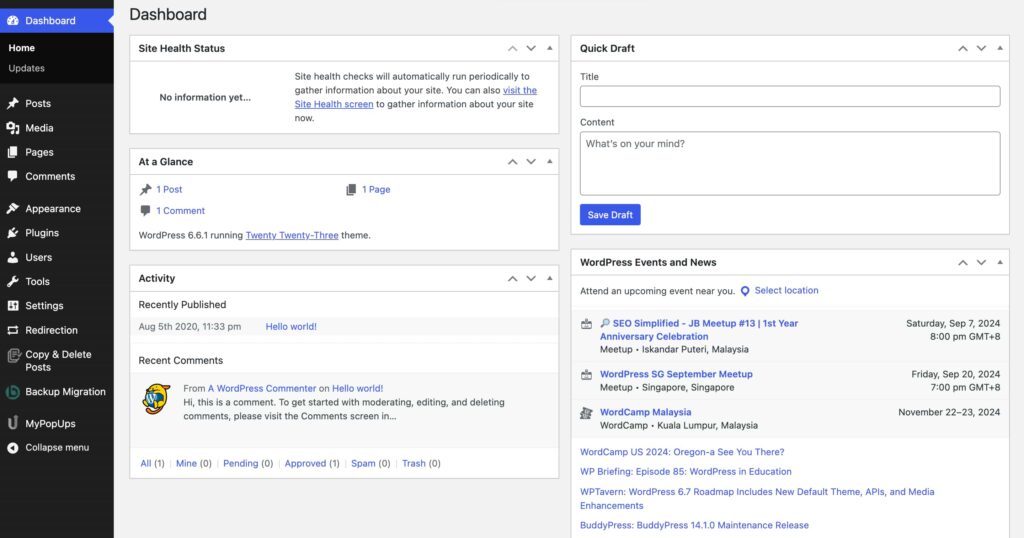Click the Comments speech bubble icon in sidebar
The width and height of the screenshot is (1024, 538).
click(x=12, y=176)
